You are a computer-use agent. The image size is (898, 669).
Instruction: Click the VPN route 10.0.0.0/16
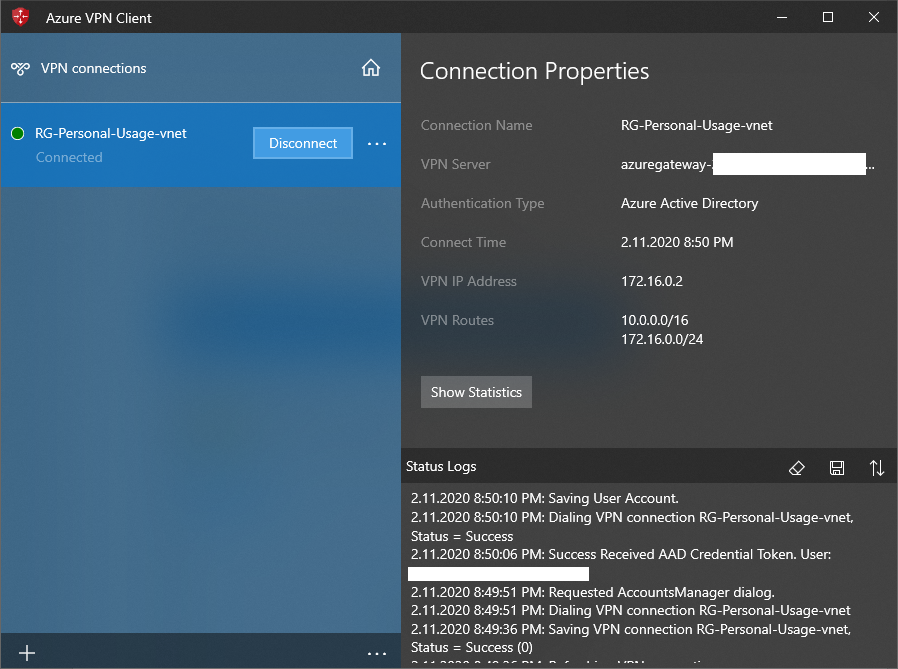pyautogui.click(x=655, y=320)
